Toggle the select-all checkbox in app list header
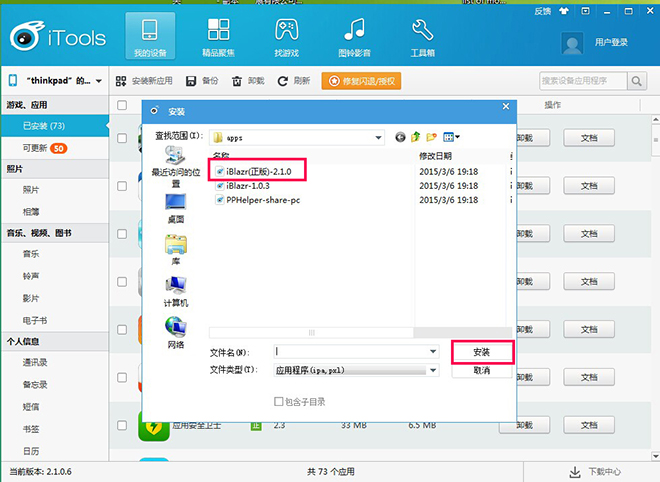660x482 pixels. (x=122, y=105)
